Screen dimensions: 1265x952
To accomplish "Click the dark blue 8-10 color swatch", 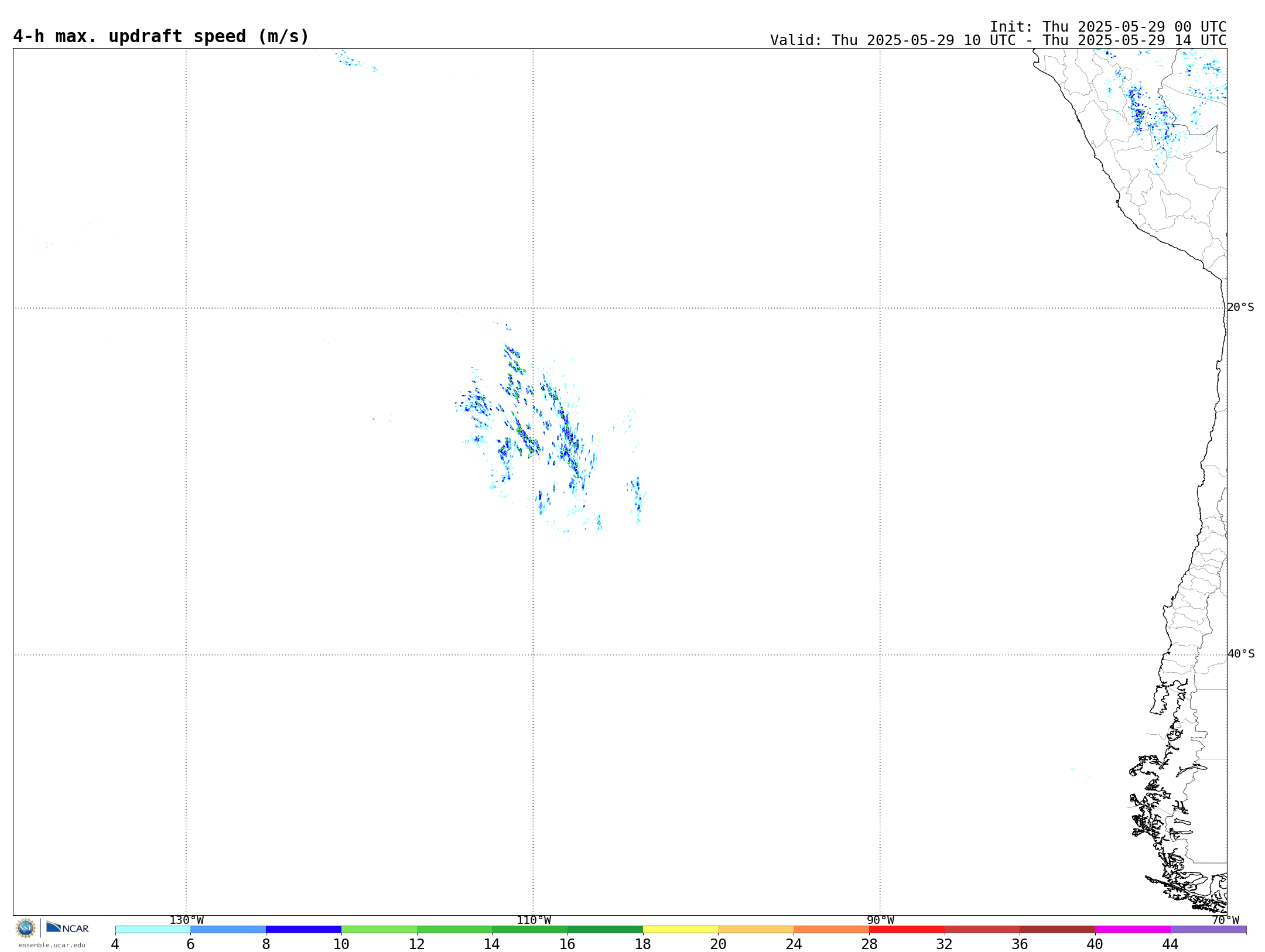I will pyautogui.click(x=303, y=929).
